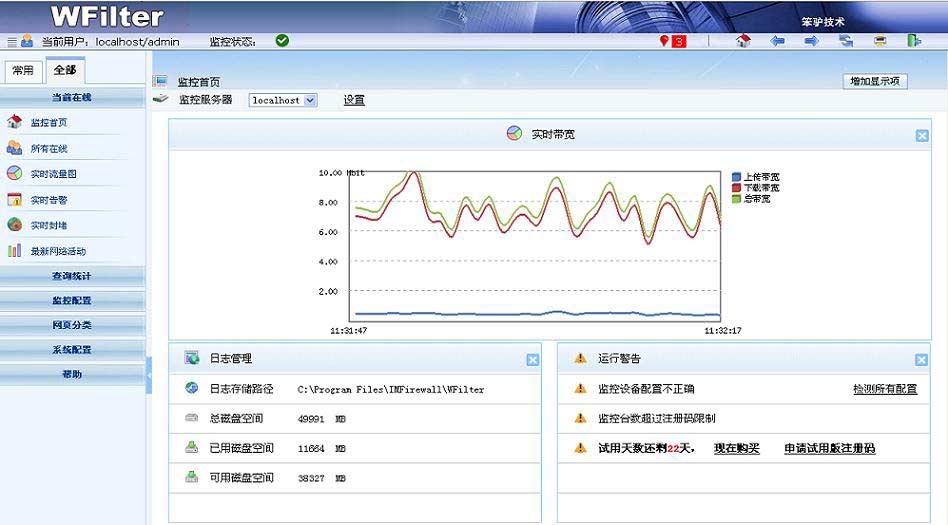
Task: Click the 设置 link
Action: tap(354, 100)
